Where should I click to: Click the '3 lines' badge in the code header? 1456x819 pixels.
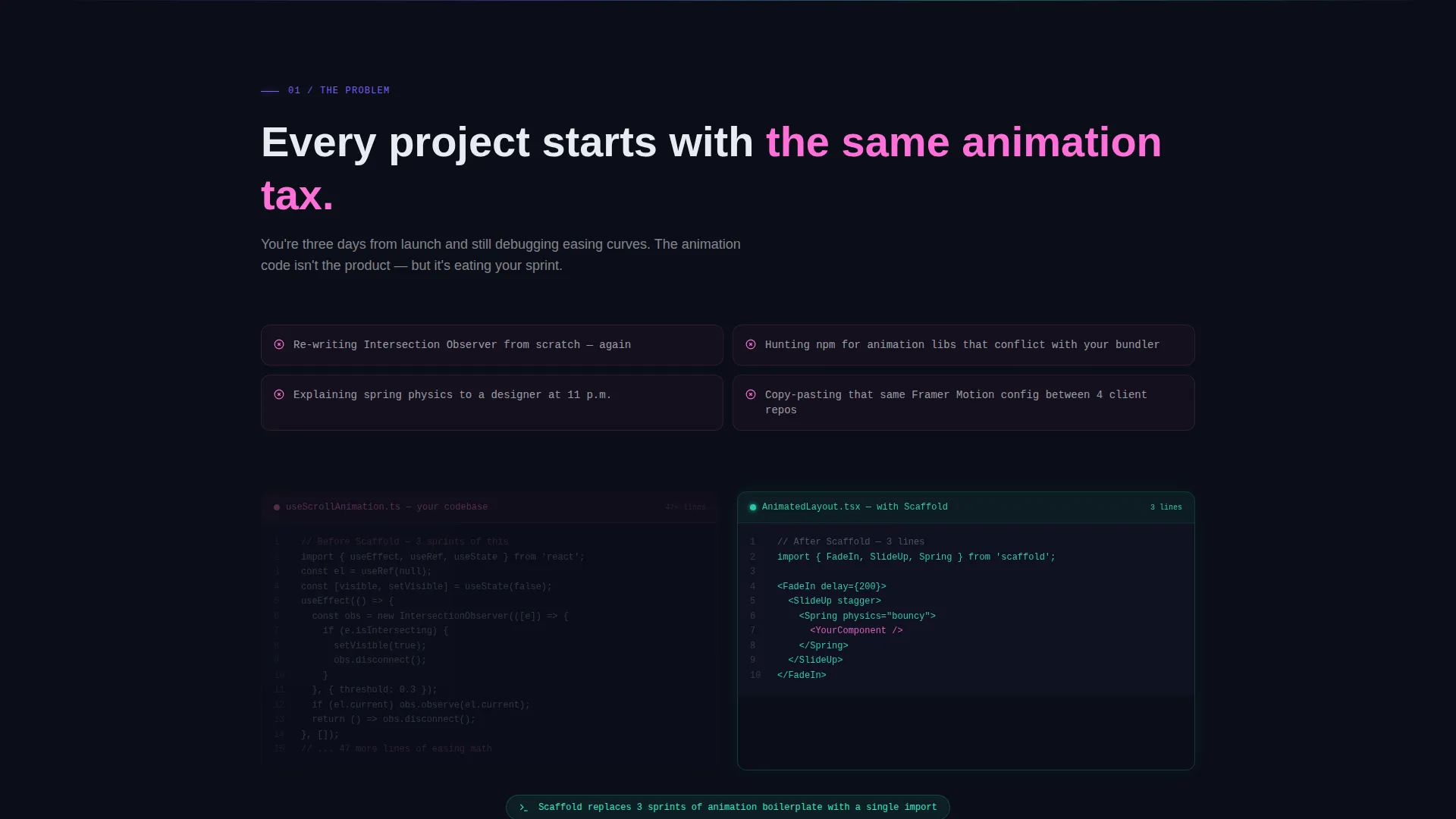click(x=1166, y=507)
